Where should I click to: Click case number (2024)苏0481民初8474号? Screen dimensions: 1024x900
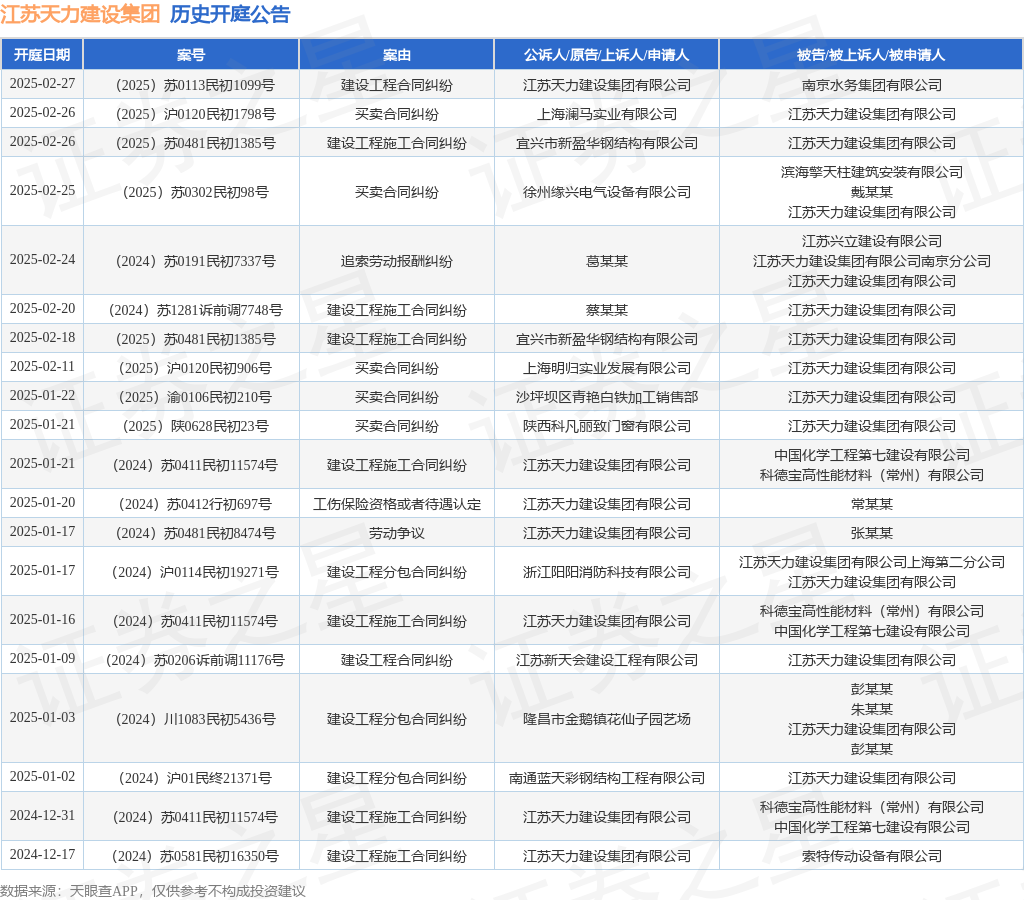coord(195,534)
